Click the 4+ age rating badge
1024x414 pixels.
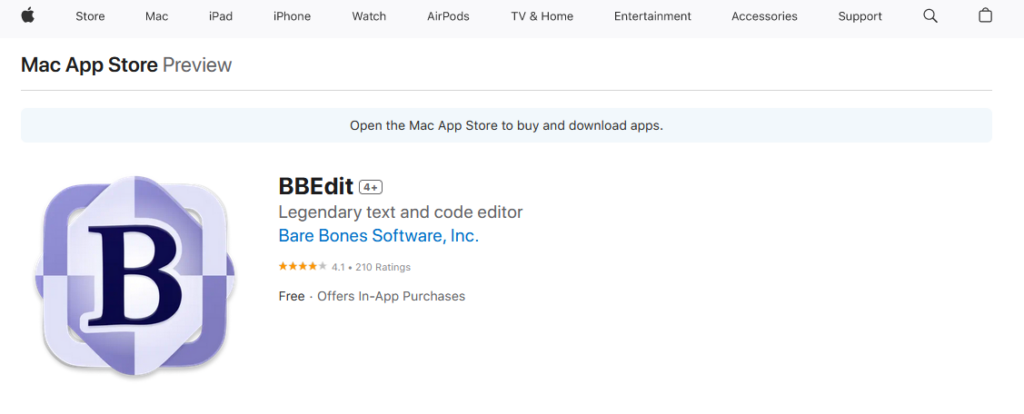(370, 187)
